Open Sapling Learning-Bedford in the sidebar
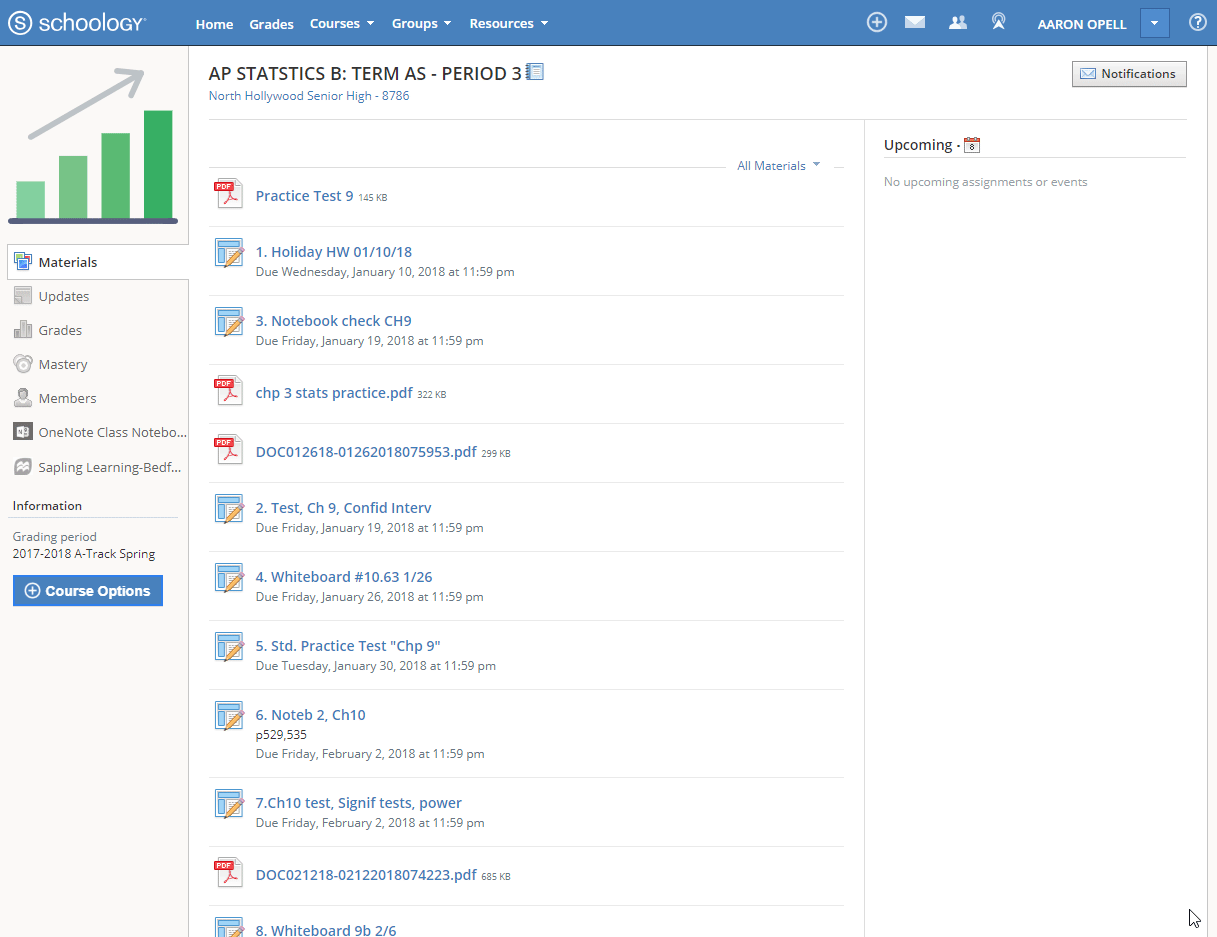Viewport: 1217px width, 937px height. tap(97, 467)
